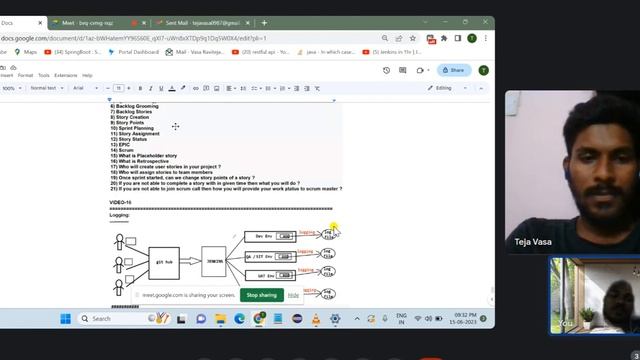Open the highlight color pen tool
Screen dimensions: 640x360
[183, 88]
